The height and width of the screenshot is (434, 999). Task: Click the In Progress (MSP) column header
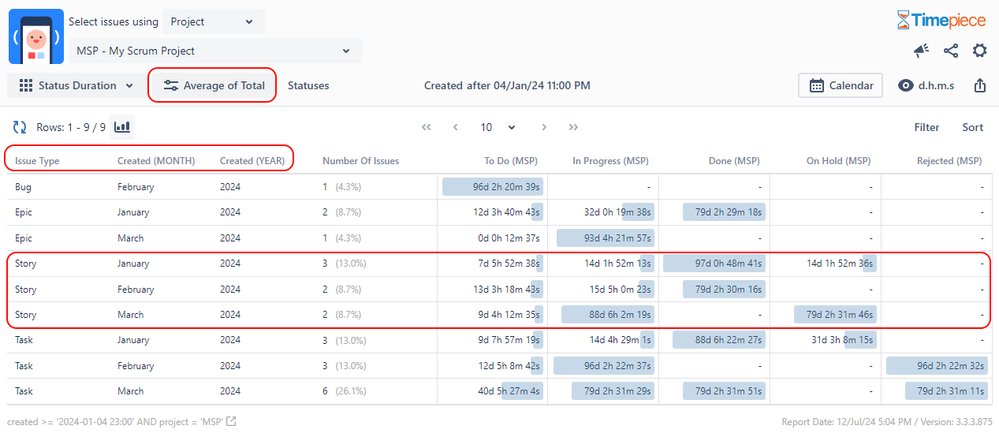[610, 161]
